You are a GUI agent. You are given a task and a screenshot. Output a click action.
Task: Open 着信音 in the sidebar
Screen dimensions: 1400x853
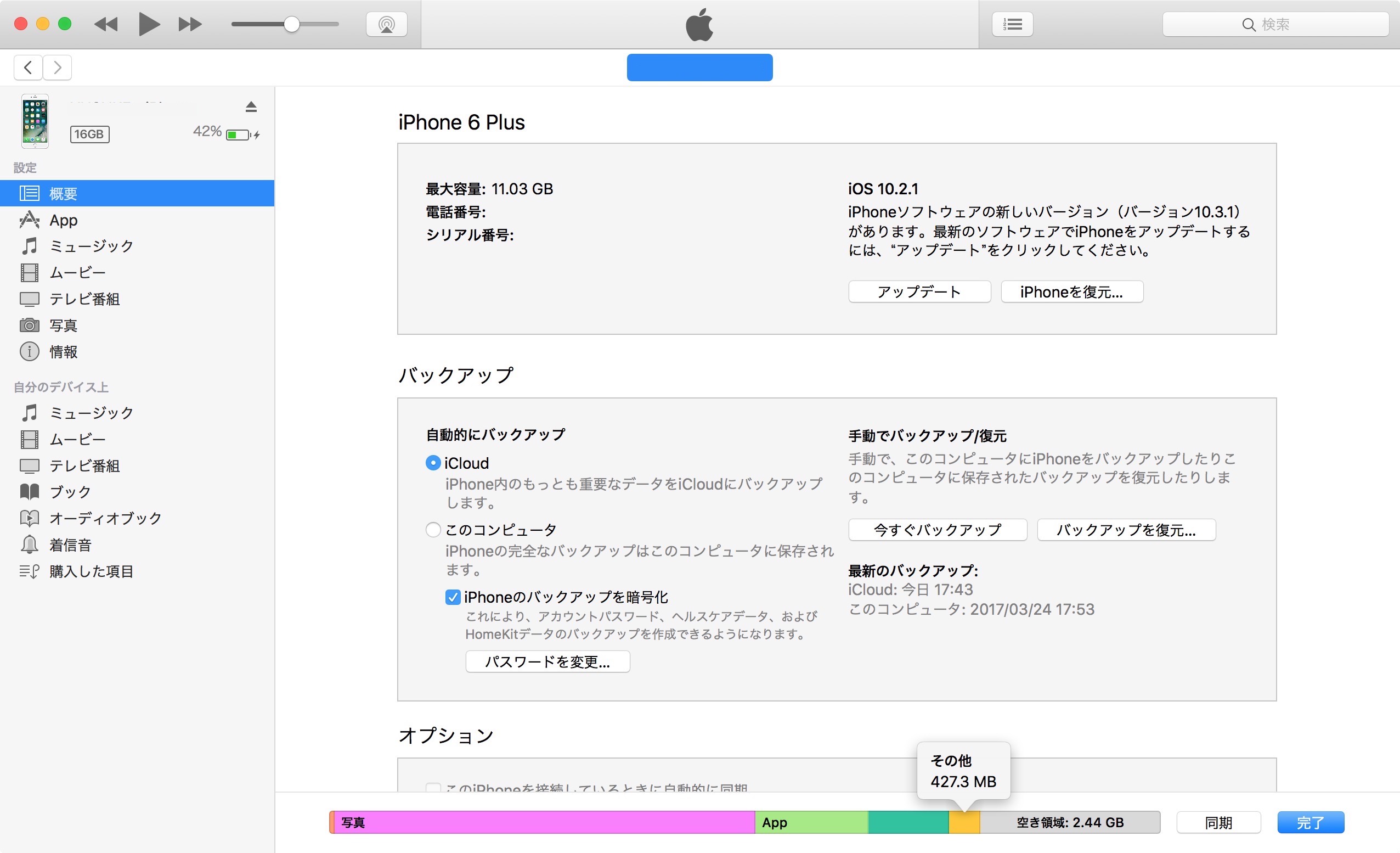point(137,545)
